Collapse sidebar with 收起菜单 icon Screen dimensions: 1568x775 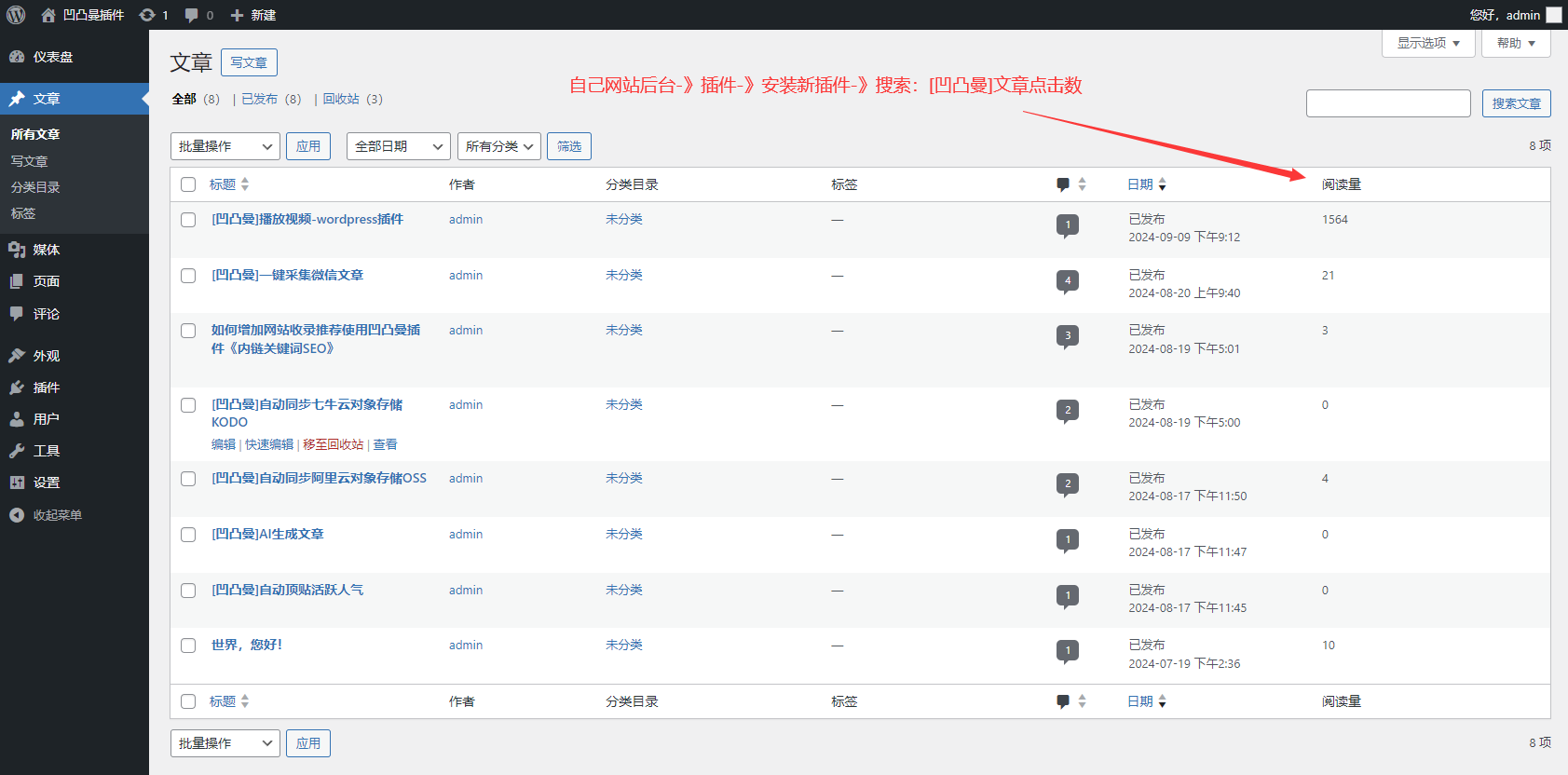[17, 515]
